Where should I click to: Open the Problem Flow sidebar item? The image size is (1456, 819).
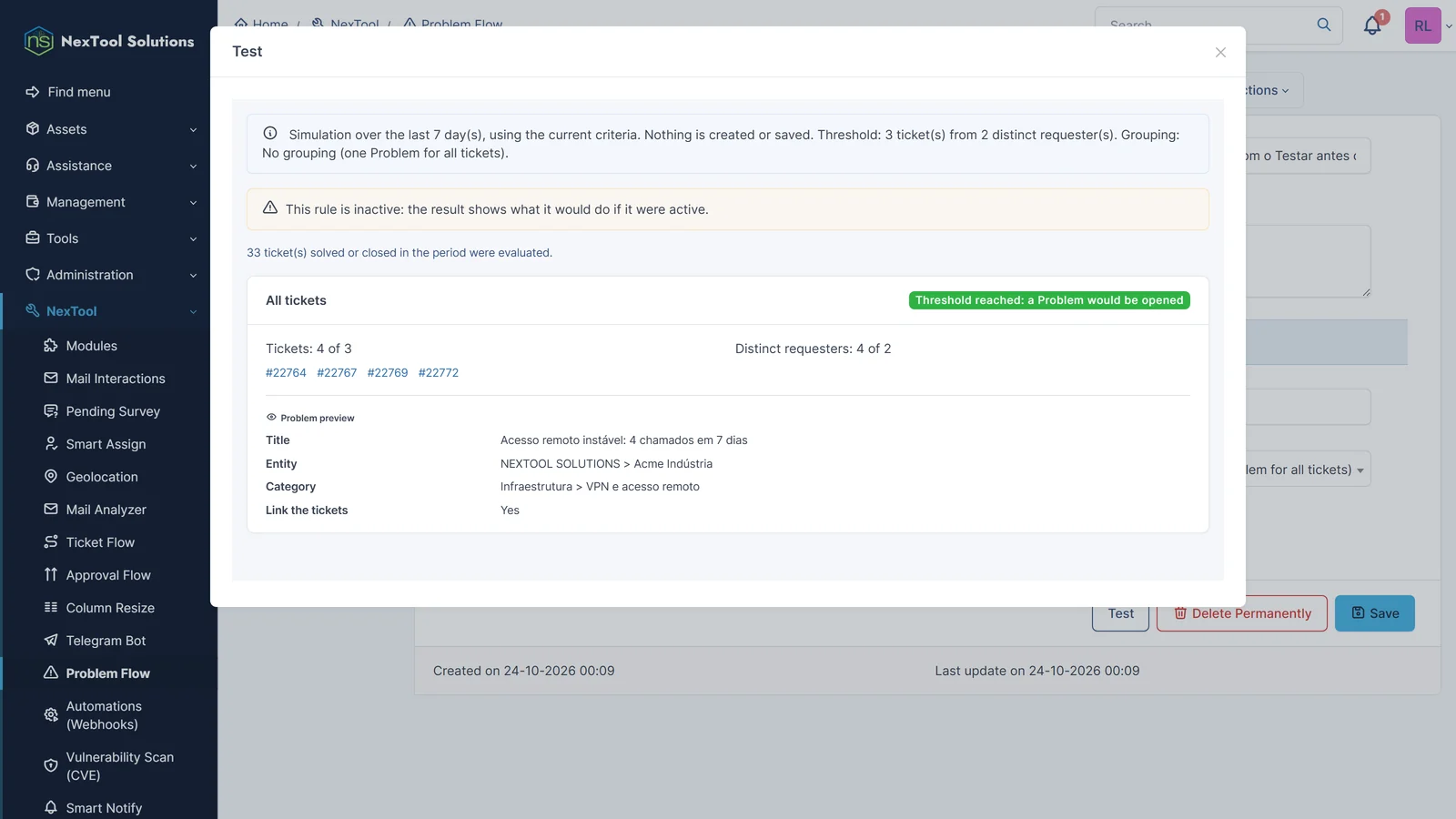point(109,673)
